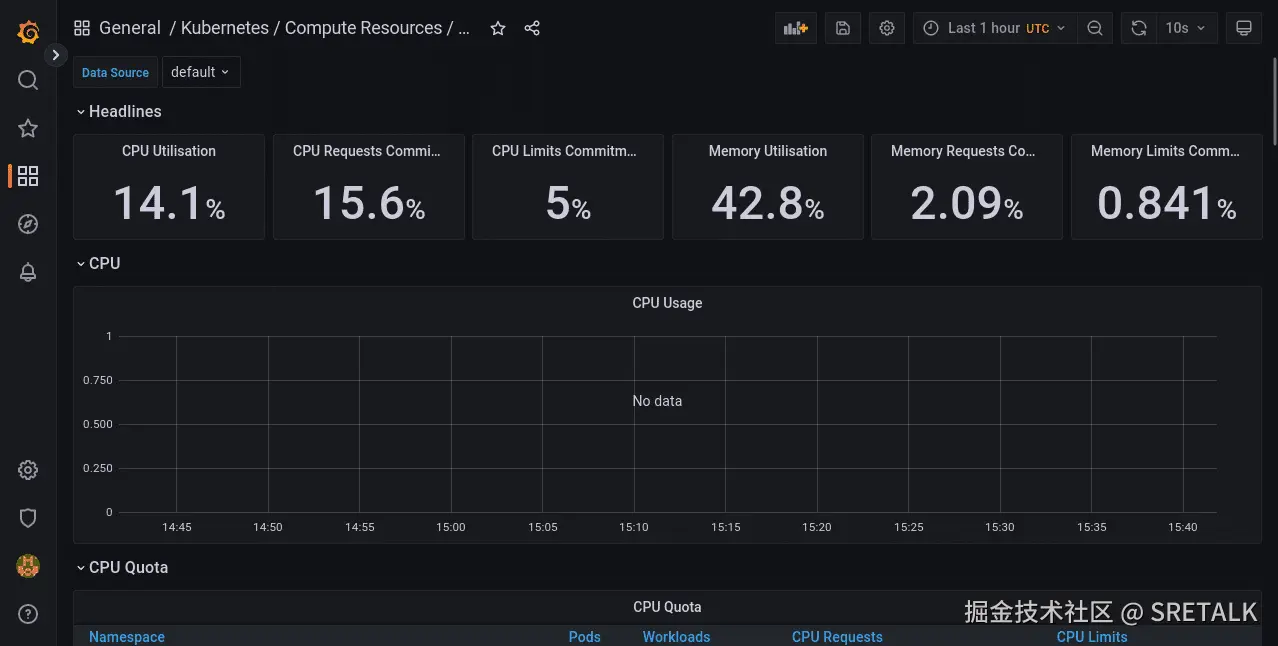Image resolution: width=1278 pixels, height=646 pixels.
Task: Open the default data source dropdown
Action: tap(201, 72)
